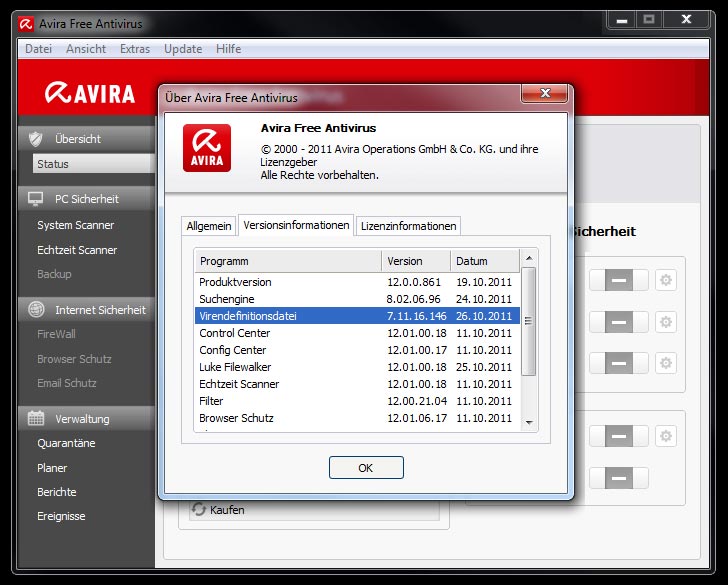Click the Avira logo in the about dialog

tap(207, 148)
